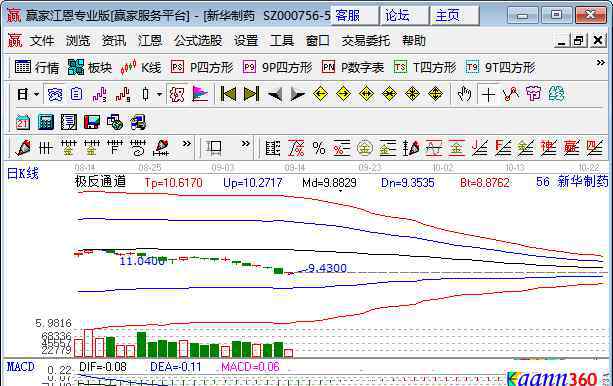Jump to first record arrow icon
This screenshot has height=386, width=613.
click(228, 94)
